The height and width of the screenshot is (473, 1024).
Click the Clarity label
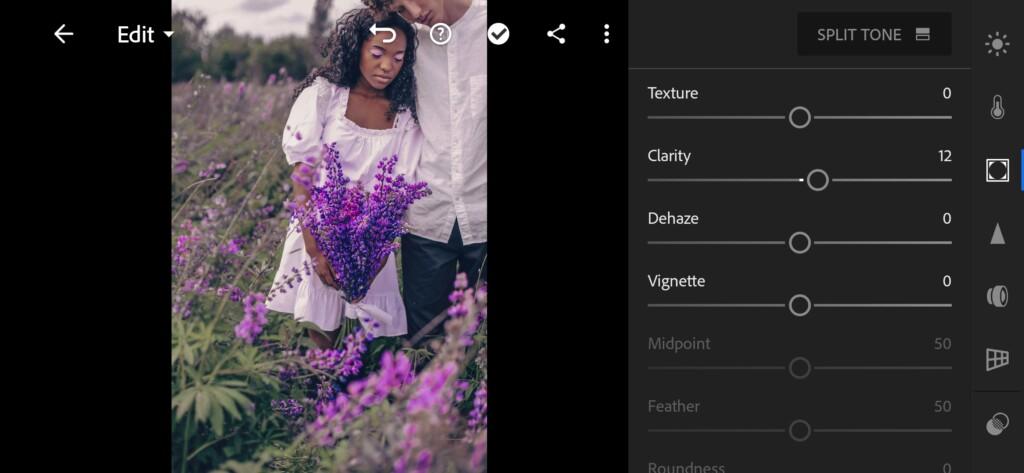(669, 156)
